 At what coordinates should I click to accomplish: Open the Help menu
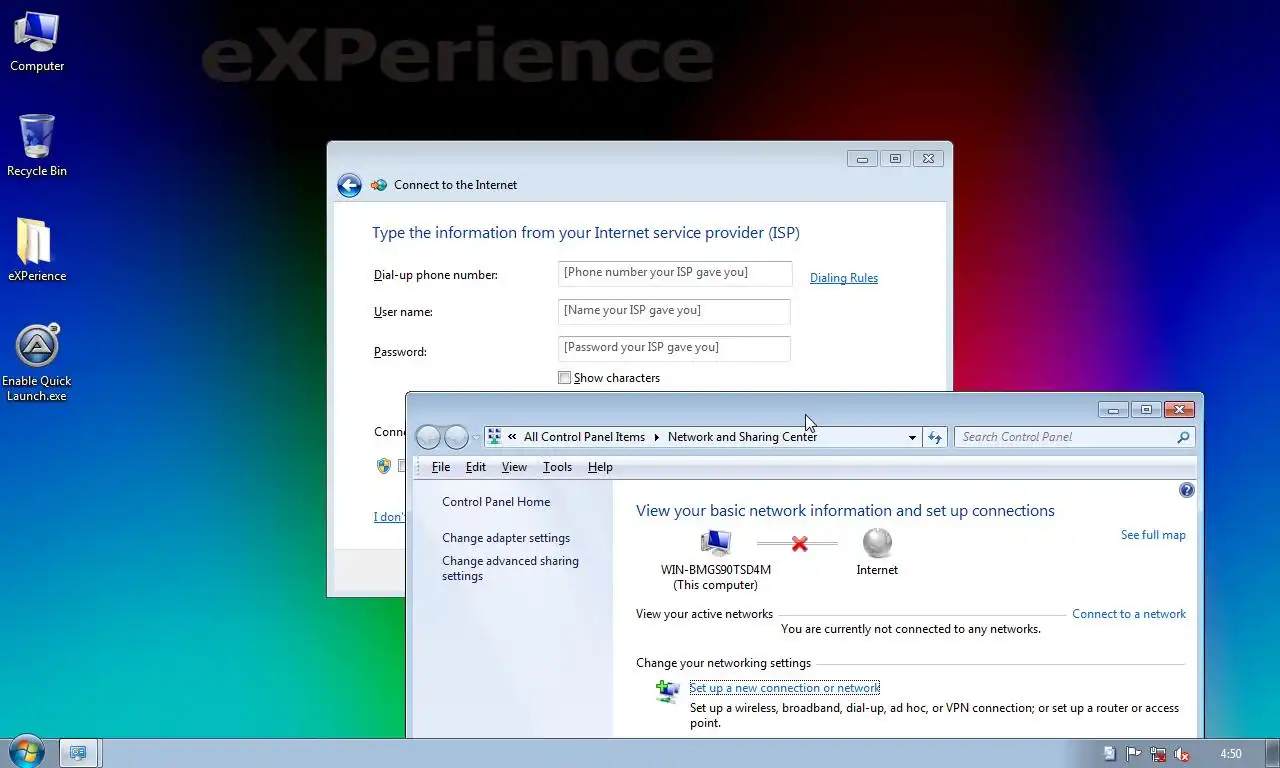[600, 467]
